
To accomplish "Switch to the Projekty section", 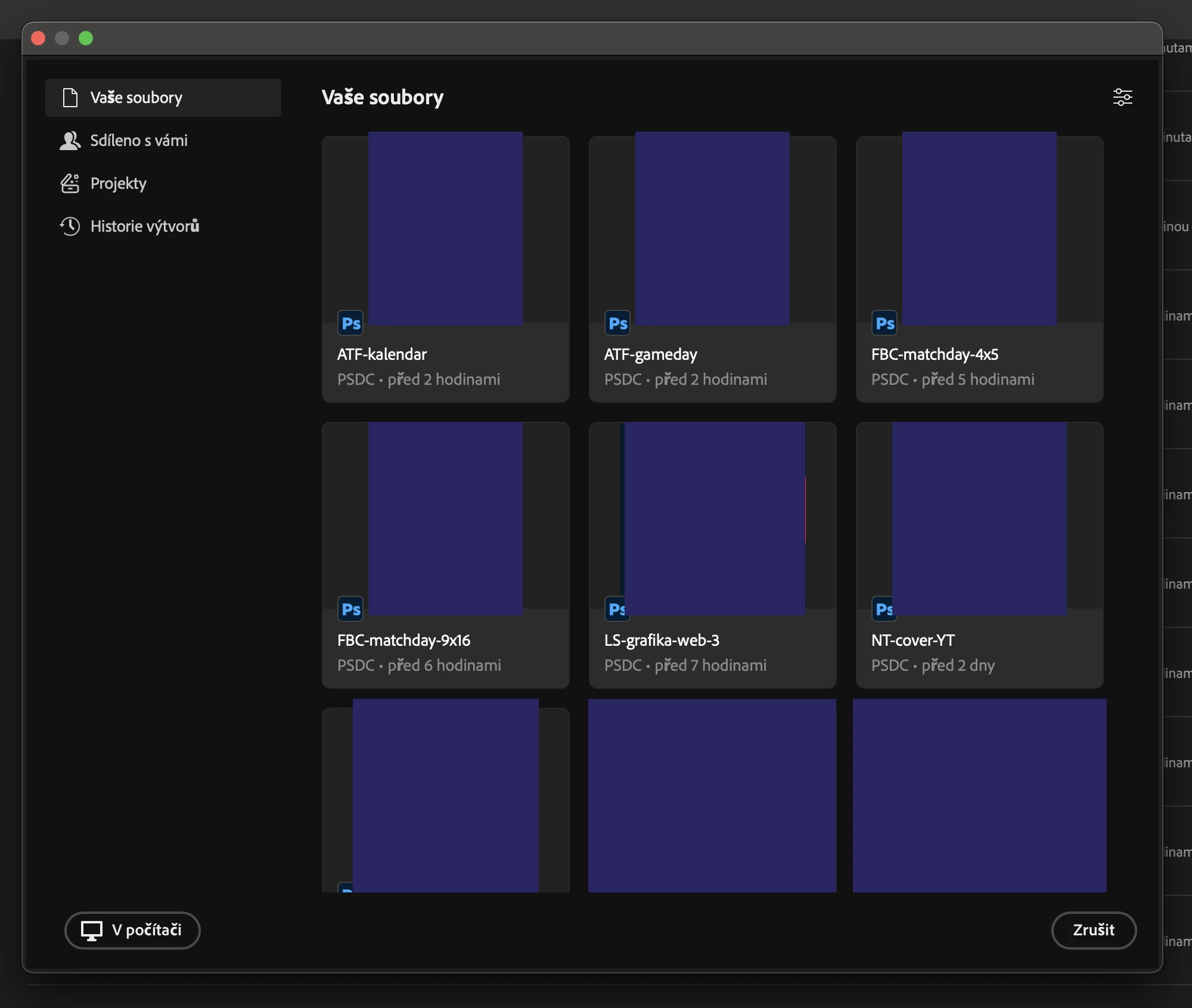I will [x=118, y=183].
